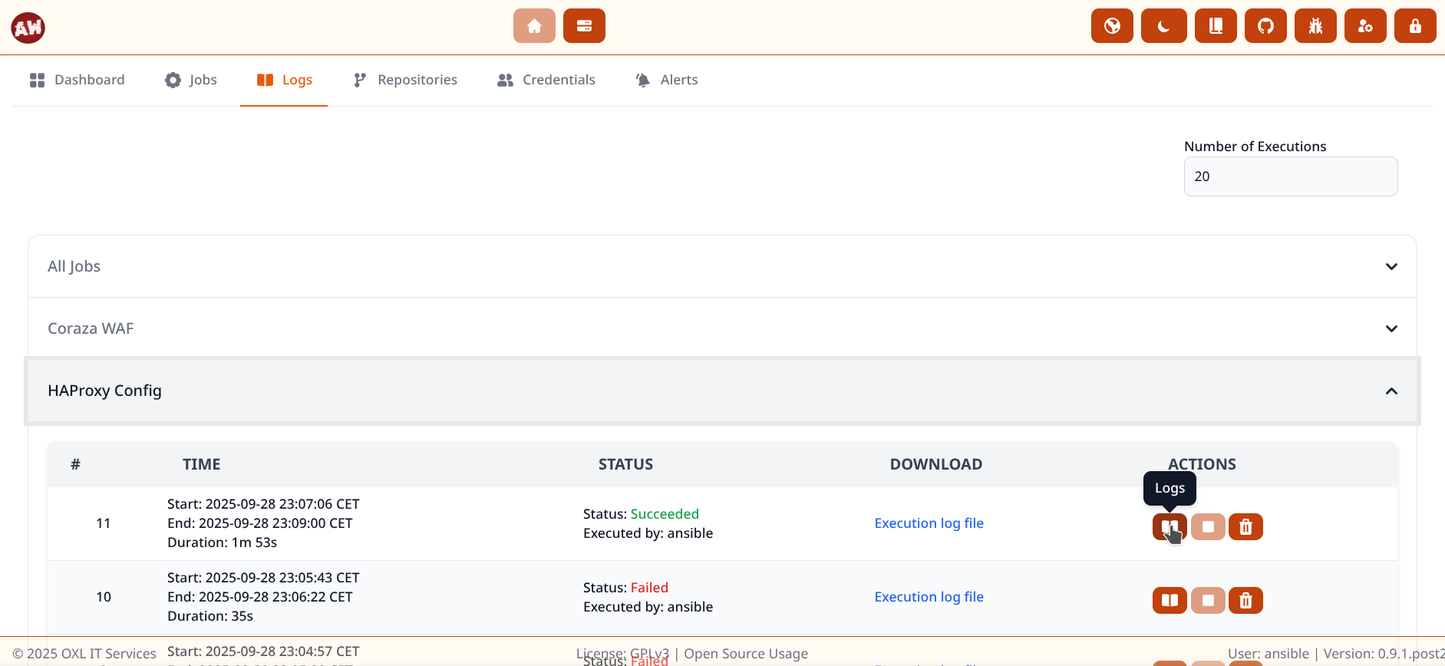Toggle dark mode with the moon icon
Screen dimensions: 1445x666
(1163, 25)
